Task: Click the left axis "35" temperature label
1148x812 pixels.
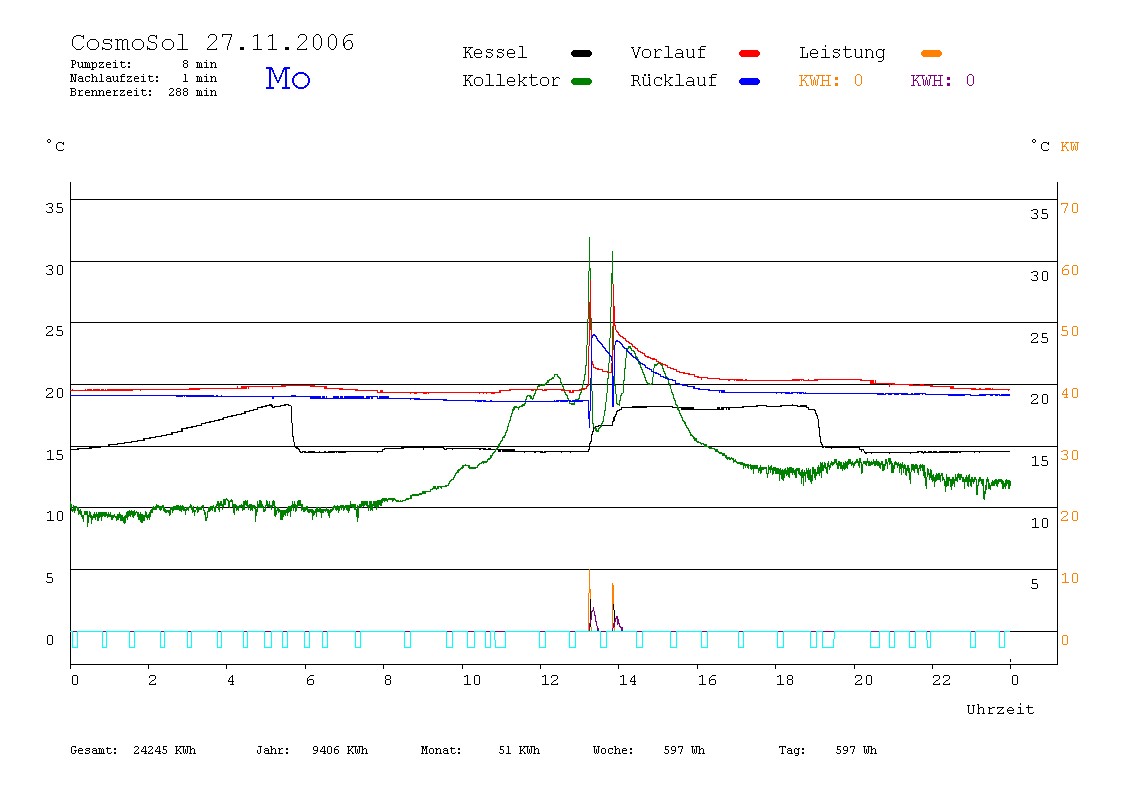Action: click(54, 208)
